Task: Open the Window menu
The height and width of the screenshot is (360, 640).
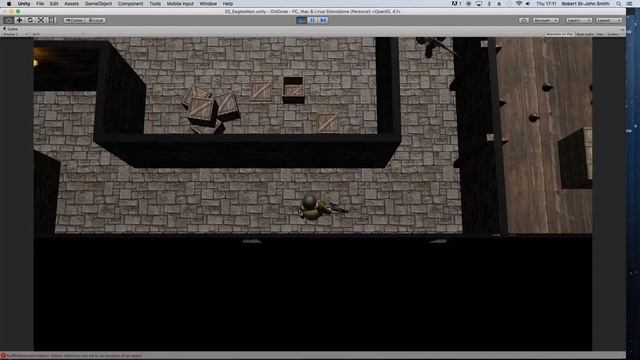Action: 208,4
